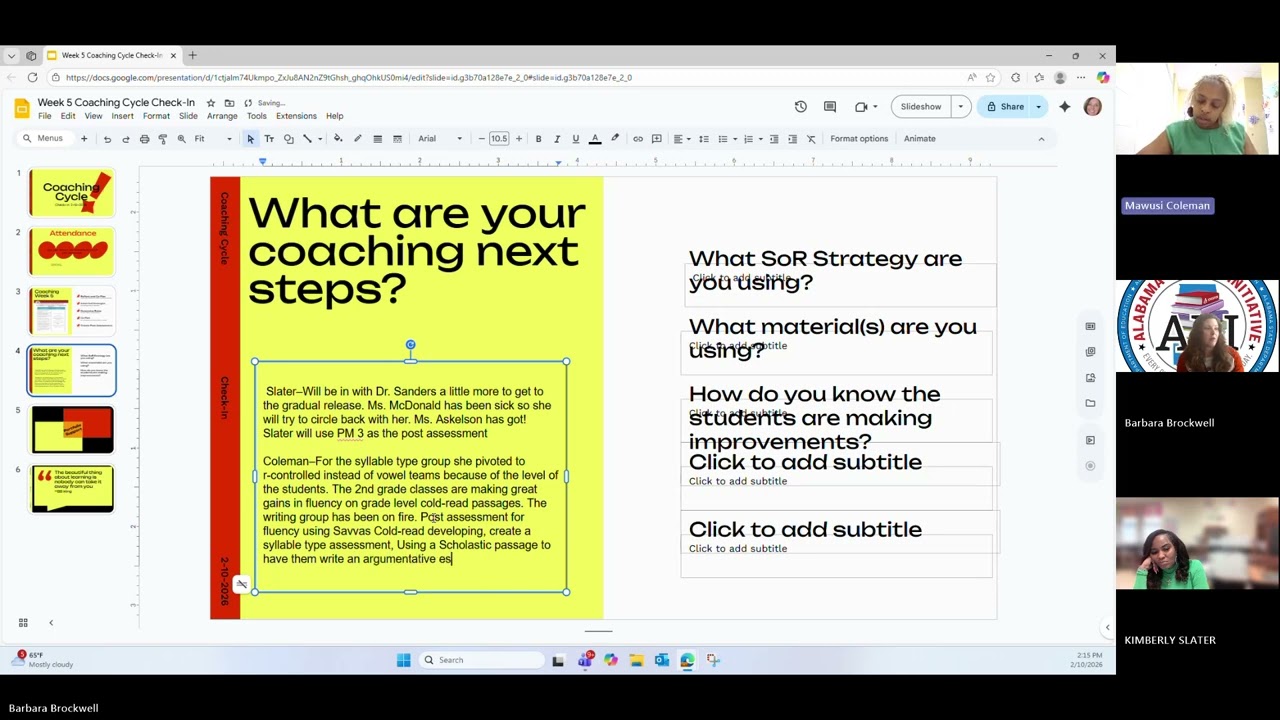Click the font size field showing 10.5
1280x720 pixels.
point(499,139)
